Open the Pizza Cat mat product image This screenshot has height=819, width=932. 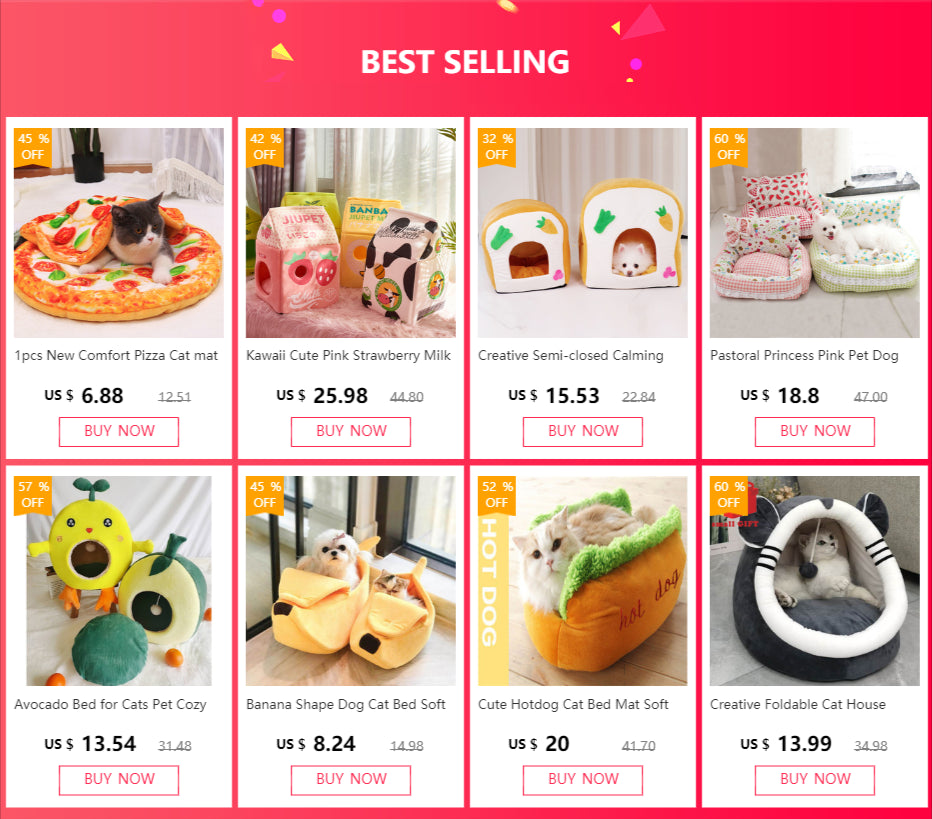click(x=119, y=233)
